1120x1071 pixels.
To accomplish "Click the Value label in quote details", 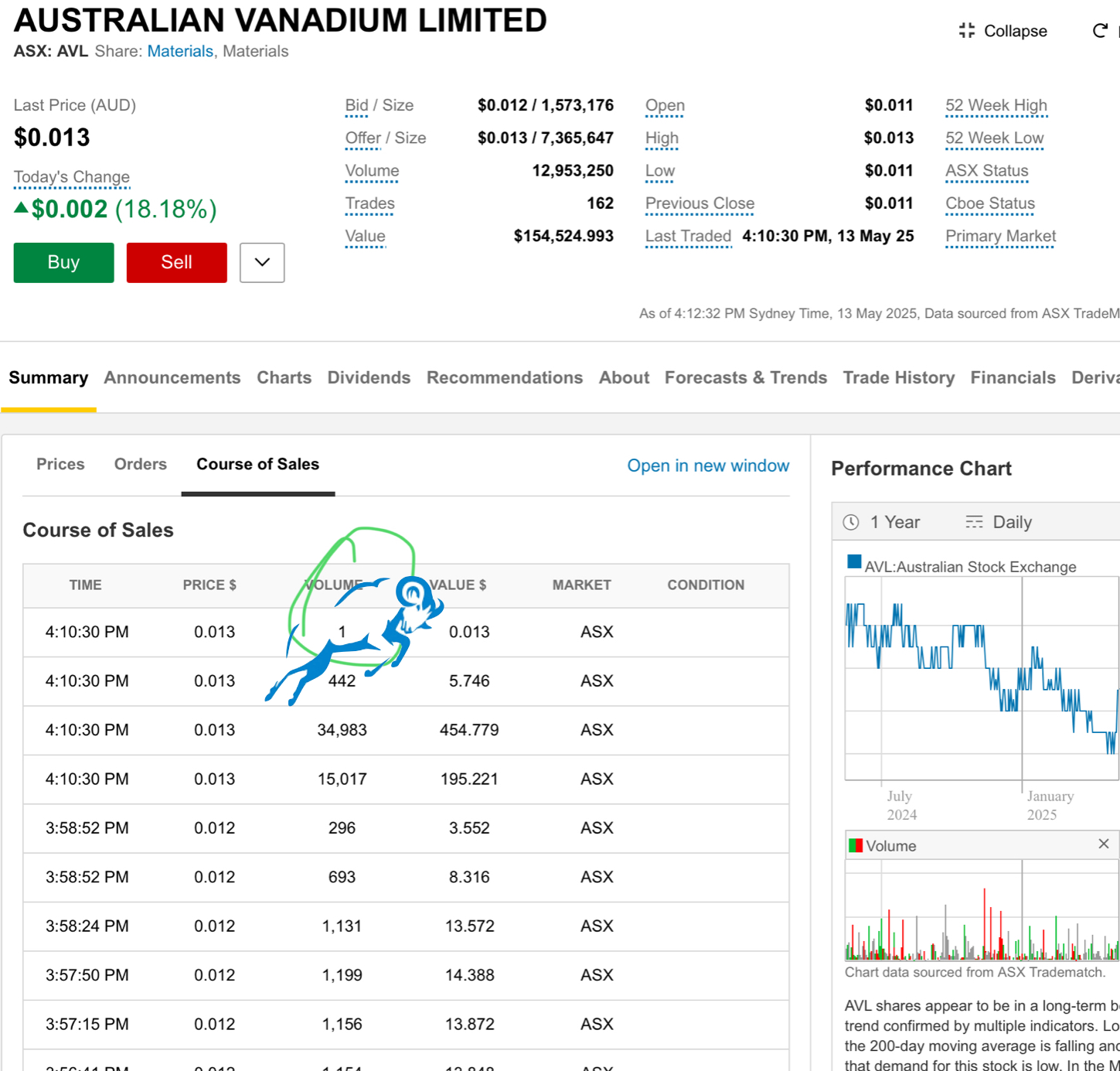I will [x=365, y=237].
